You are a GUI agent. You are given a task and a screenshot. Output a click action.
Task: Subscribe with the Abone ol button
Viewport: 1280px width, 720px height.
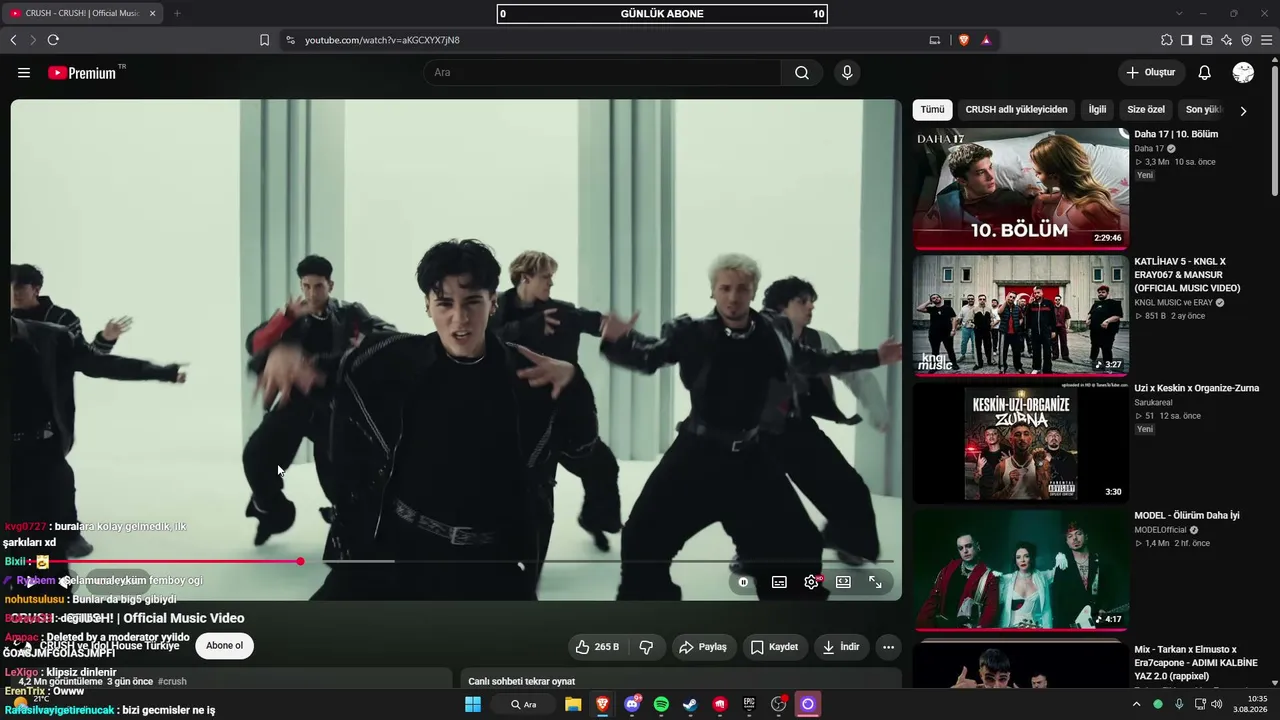click(x=224, y=646)
